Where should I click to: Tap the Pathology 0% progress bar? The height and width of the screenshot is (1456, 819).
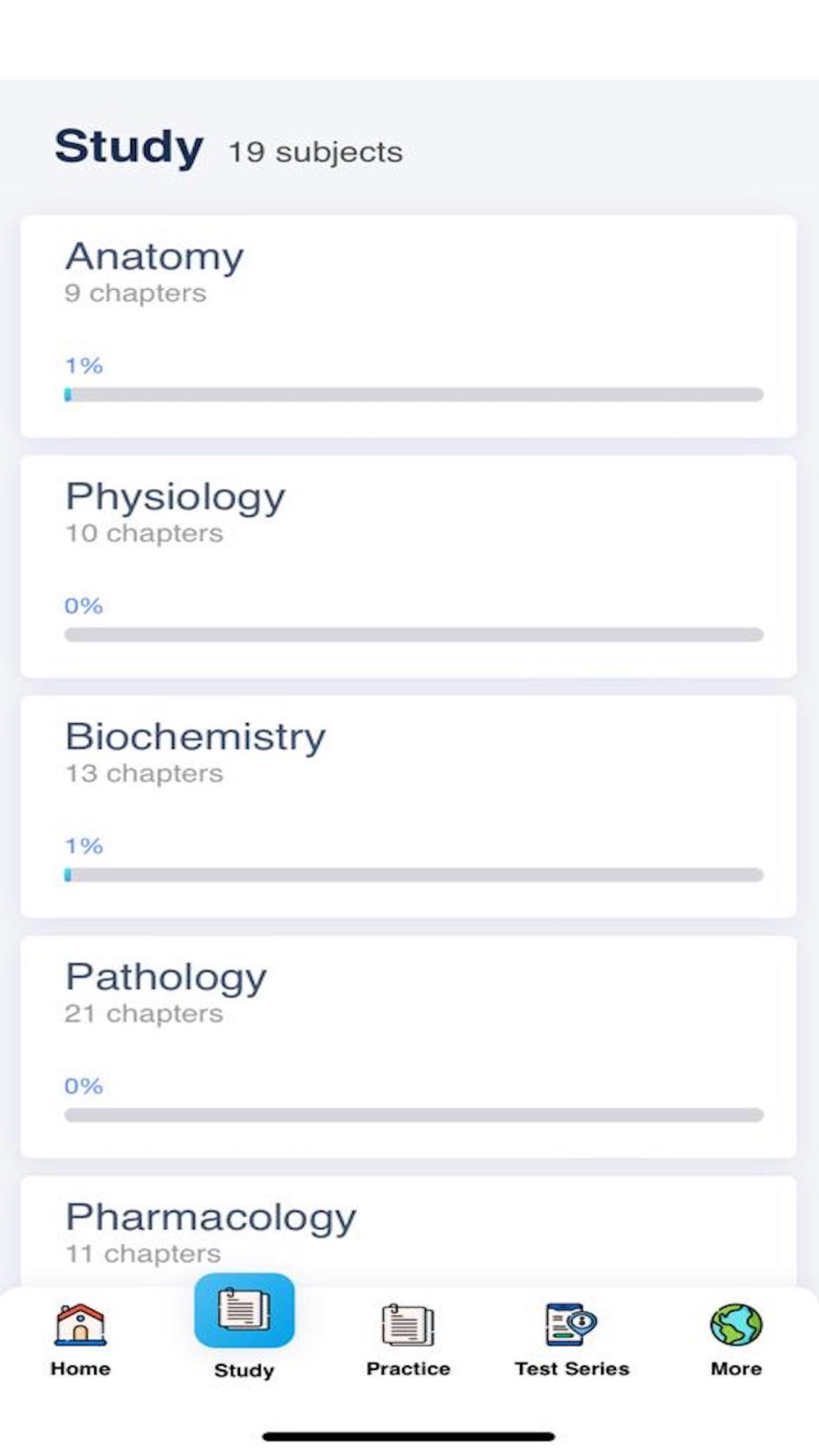pos(414,1115)
